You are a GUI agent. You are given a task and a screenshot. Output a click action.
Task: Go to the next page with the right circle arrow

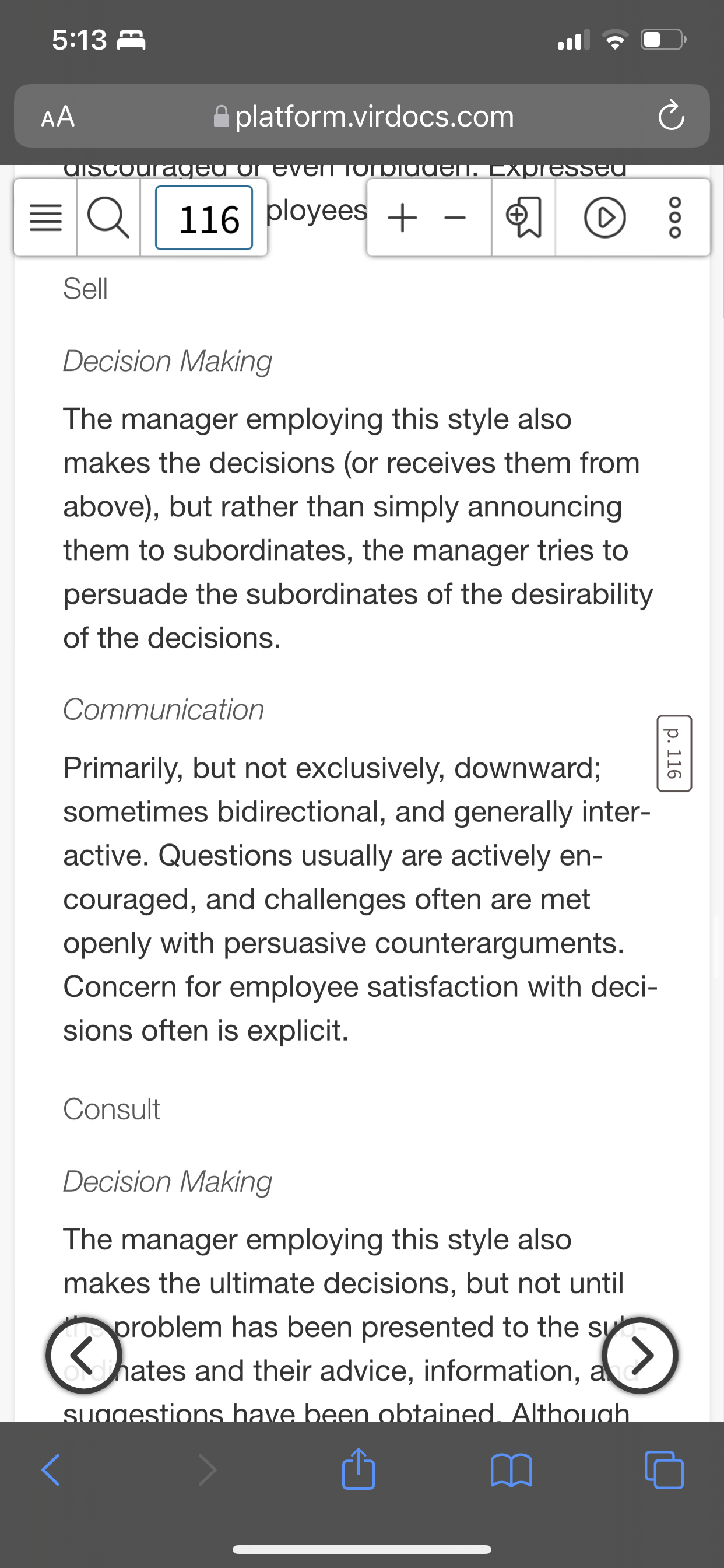pos(640,1355)
